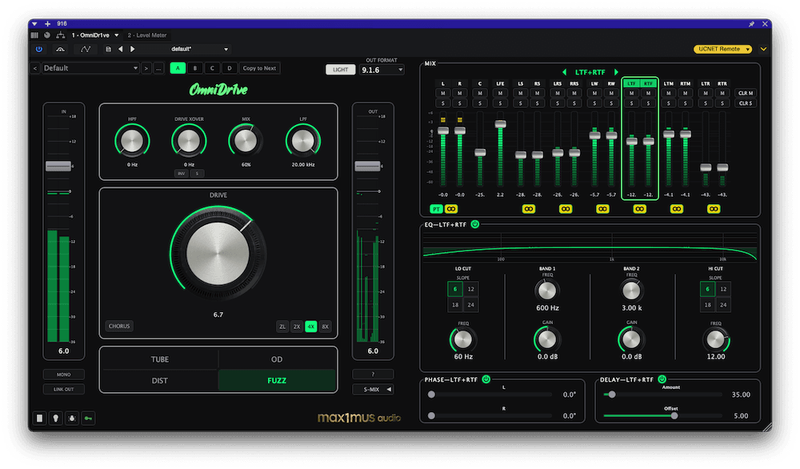Select LO CUT slope 12
The height and width of the screenshot is (469, 800).
471,289
